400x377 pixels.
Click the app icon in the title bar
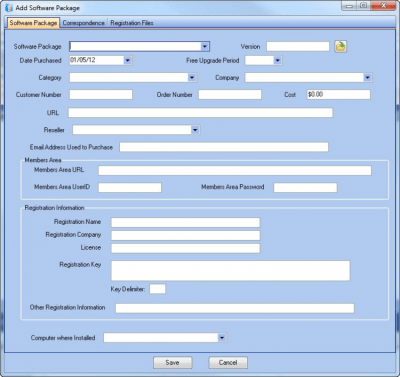pos(9,8)
